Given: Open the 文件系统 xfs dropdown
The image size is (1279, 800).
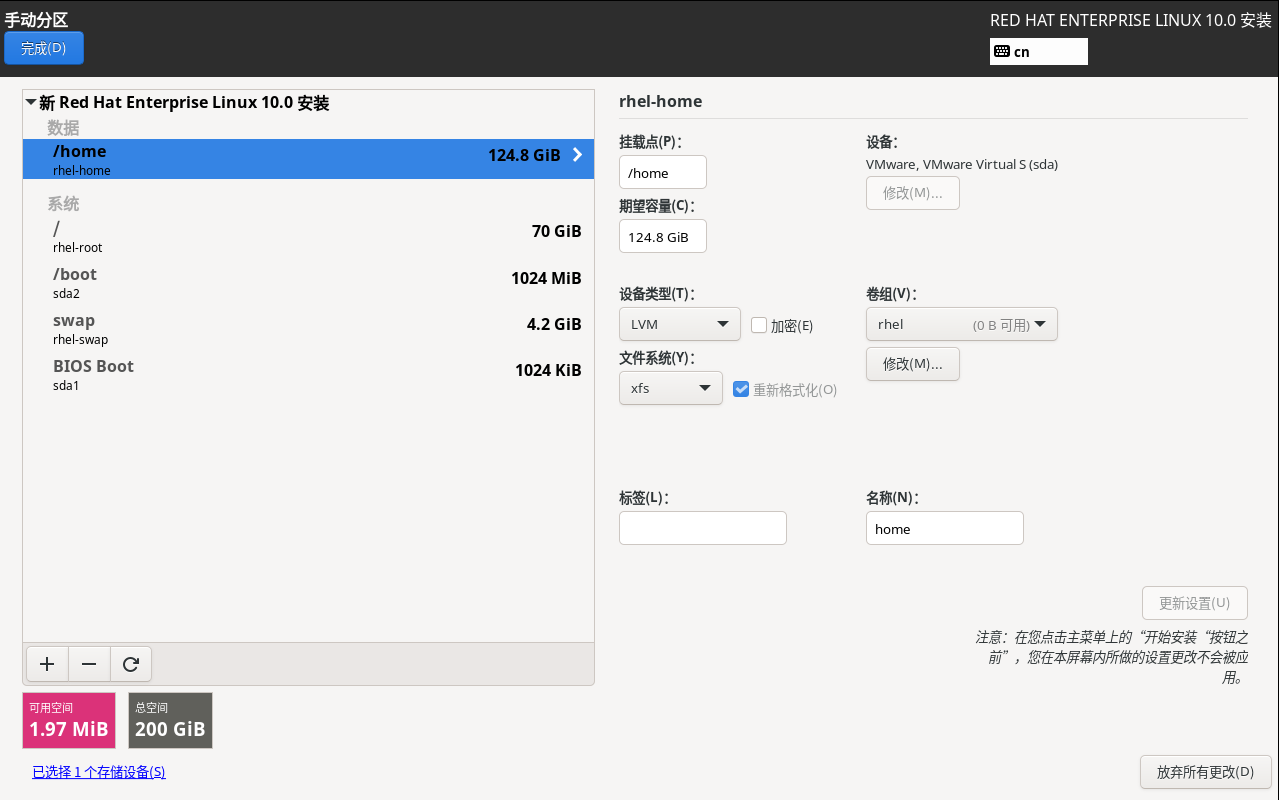Looking at the screenshot, I should point(671,388).
